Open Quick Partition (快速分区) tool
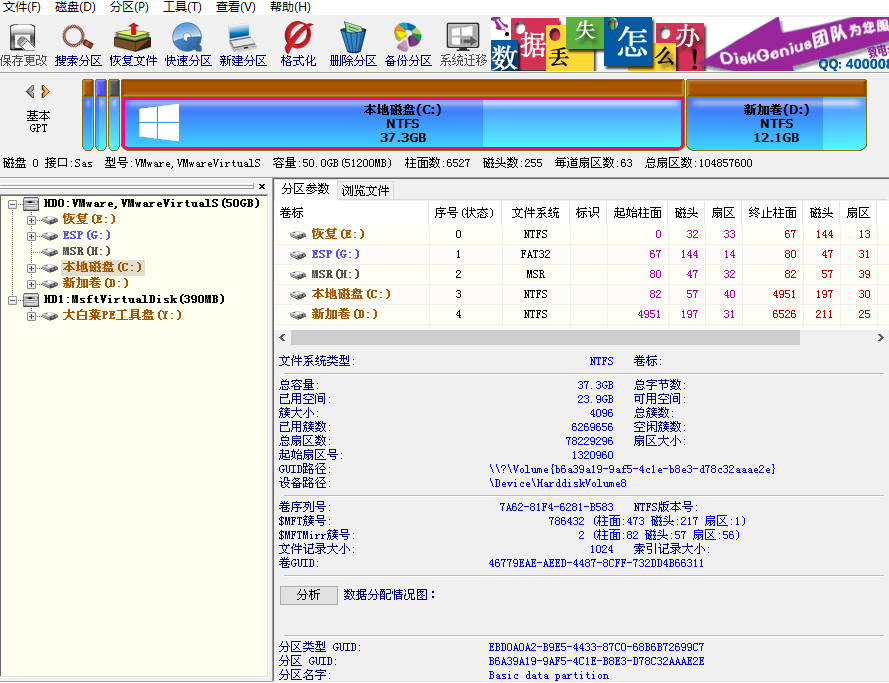The height and width of the screenshot is (683, 889). click(x=188, y=44)
